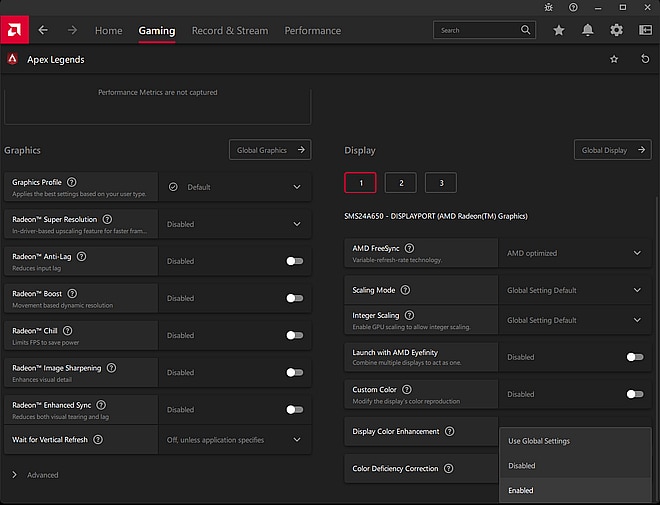Viewport: 660px width, 505px height.
Task: Open favorites star in top bar
Action: coord(559,30)
